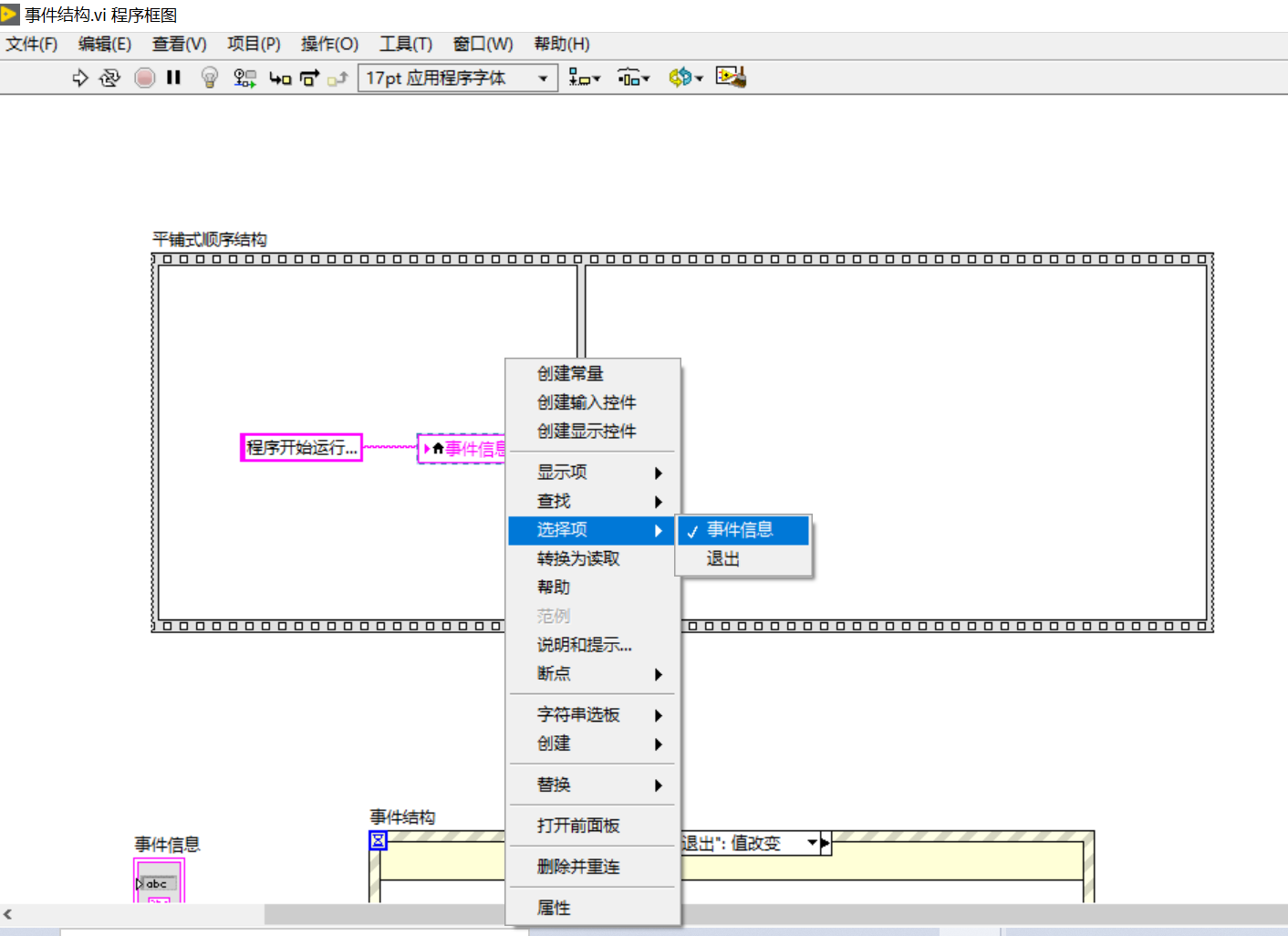Click the 平铺式顺序结构 label

[x=210, y=240]
